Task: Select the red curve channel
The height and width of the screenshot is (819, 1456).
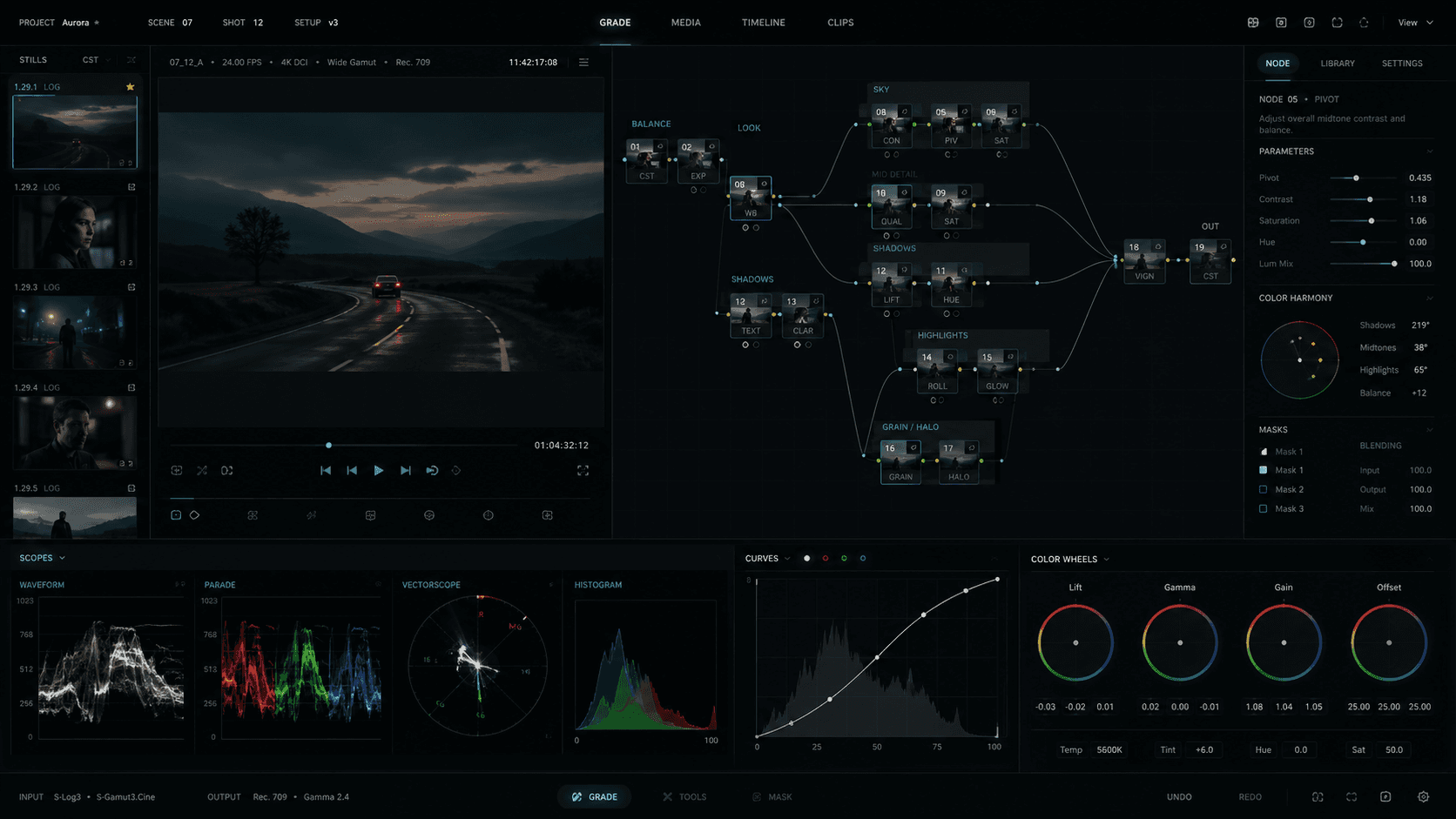Action: pos(826,558)
